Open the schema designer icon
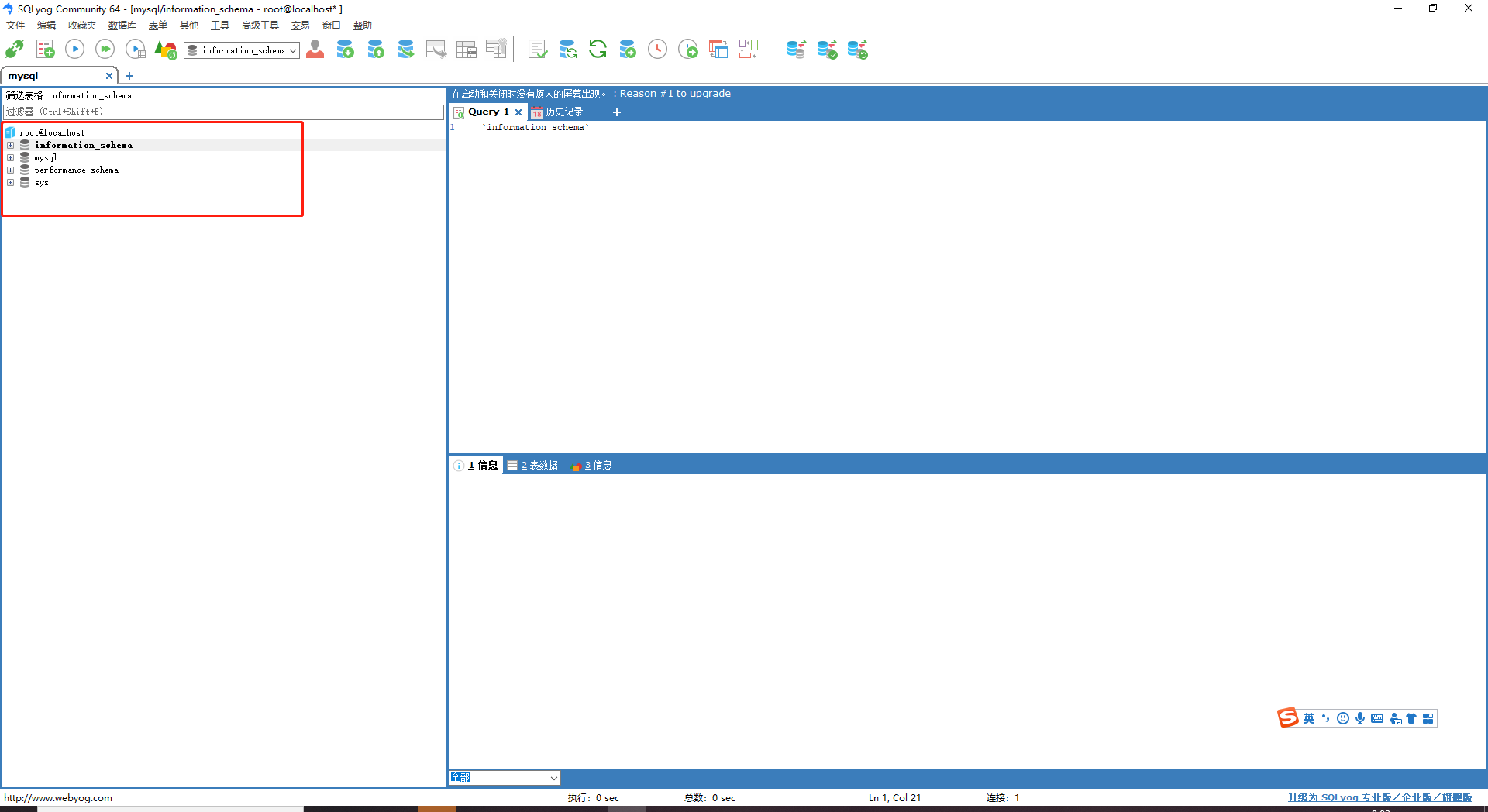The height and width of the screenshot is (812, 1488). coord(749,50)
